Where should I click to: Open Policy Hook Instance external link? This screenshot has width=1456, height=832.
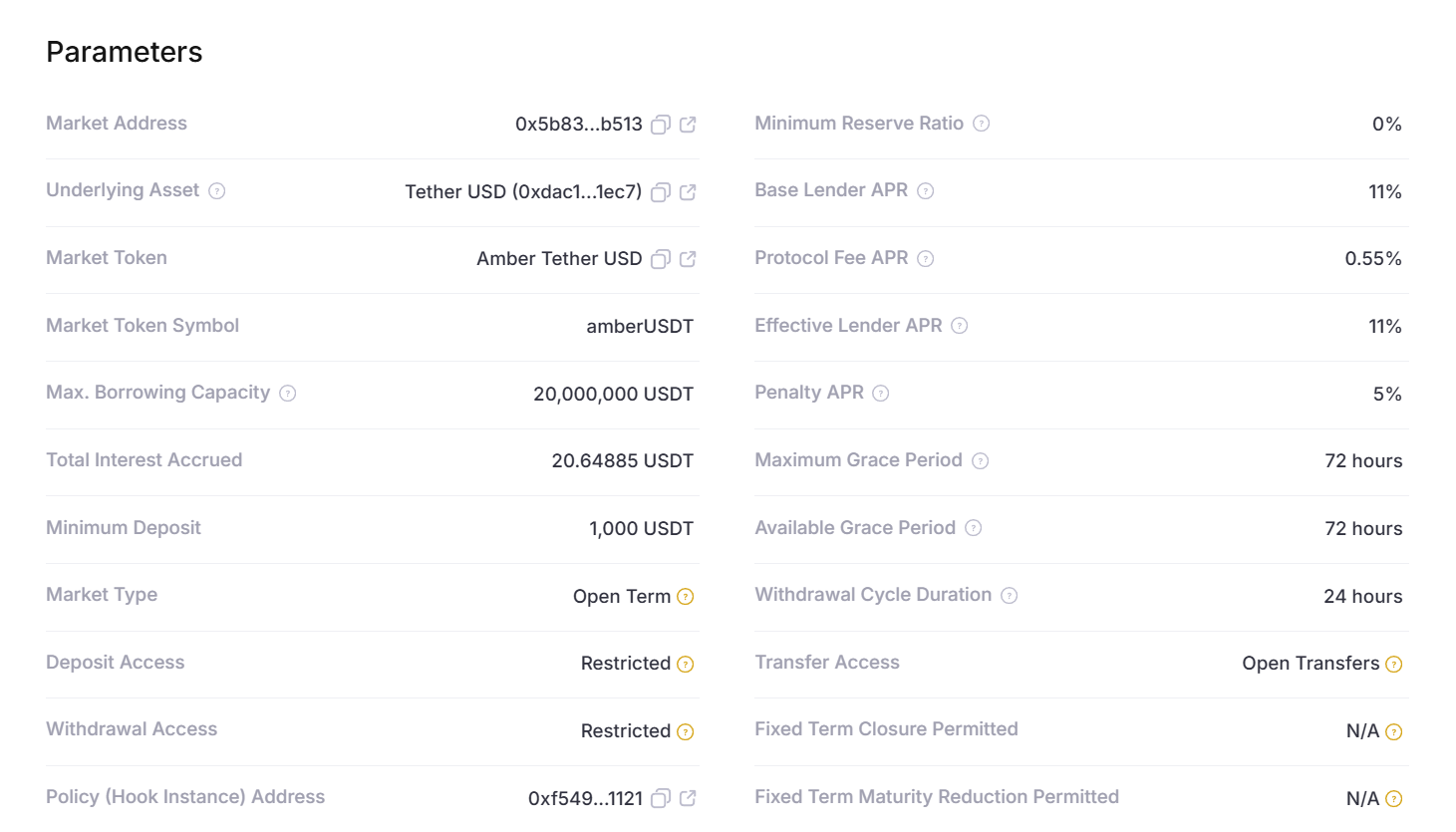[x=688, y=798]
